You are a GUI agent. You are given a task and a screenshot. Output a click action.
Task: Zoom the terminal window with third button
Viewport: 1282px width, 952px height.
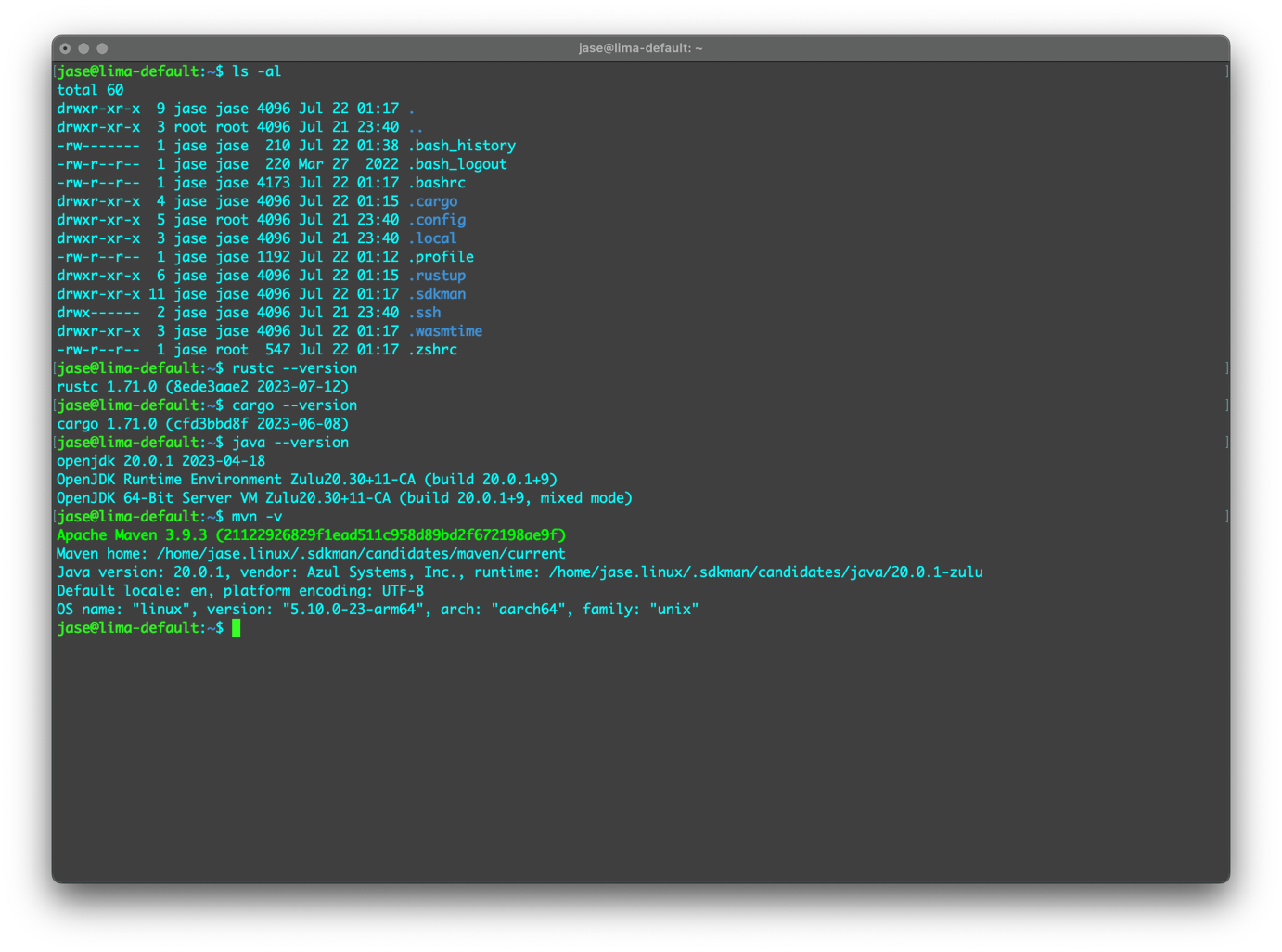(x=102, y=48)
